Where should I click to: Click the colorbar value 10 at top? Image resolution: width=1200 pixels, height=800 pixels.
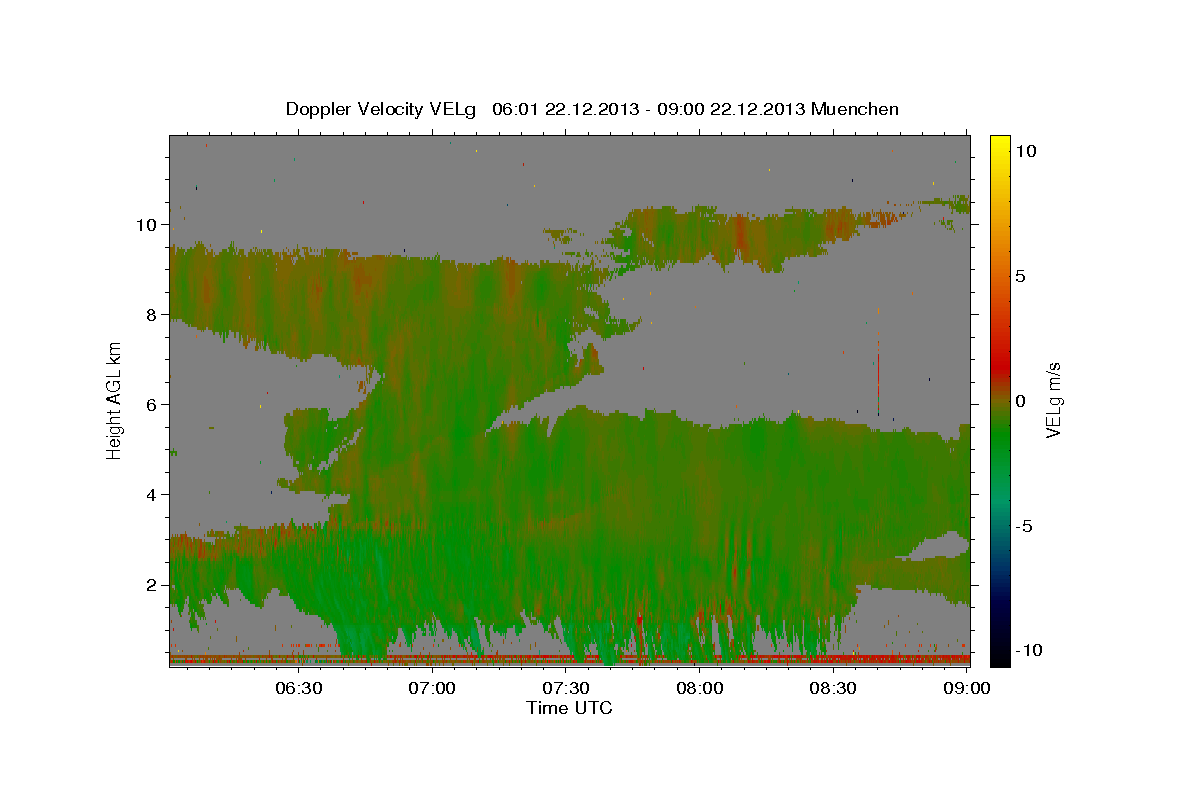(x=1026, y=150)
